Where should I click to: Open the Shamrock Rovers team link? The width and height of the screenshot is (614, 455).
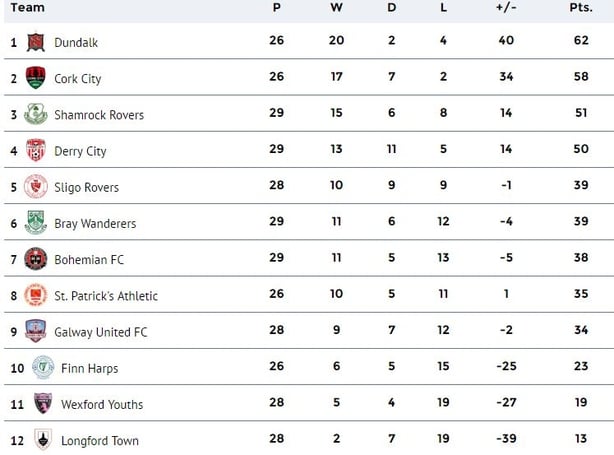click(99, 115)
